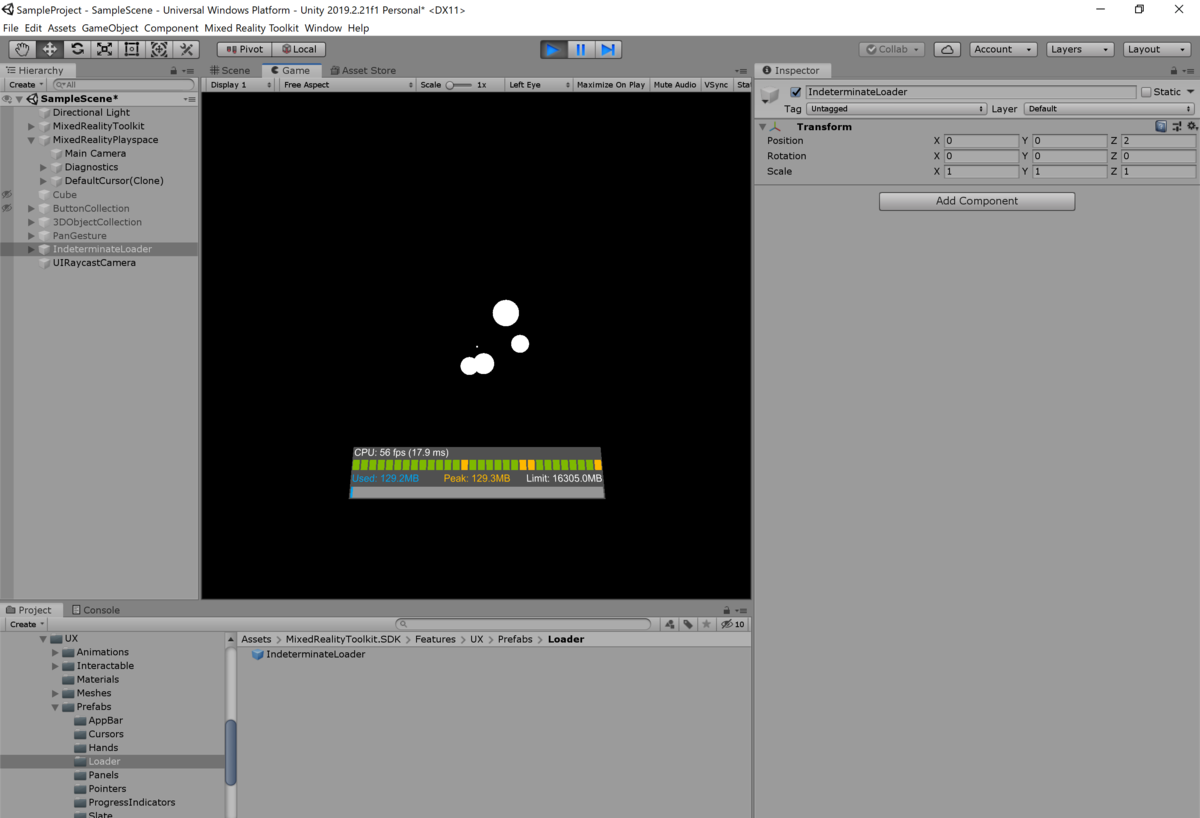The height and width of the screenshot is (818, 1200).
Task: Open the cloud services icon
Action: tap(947, 49)
